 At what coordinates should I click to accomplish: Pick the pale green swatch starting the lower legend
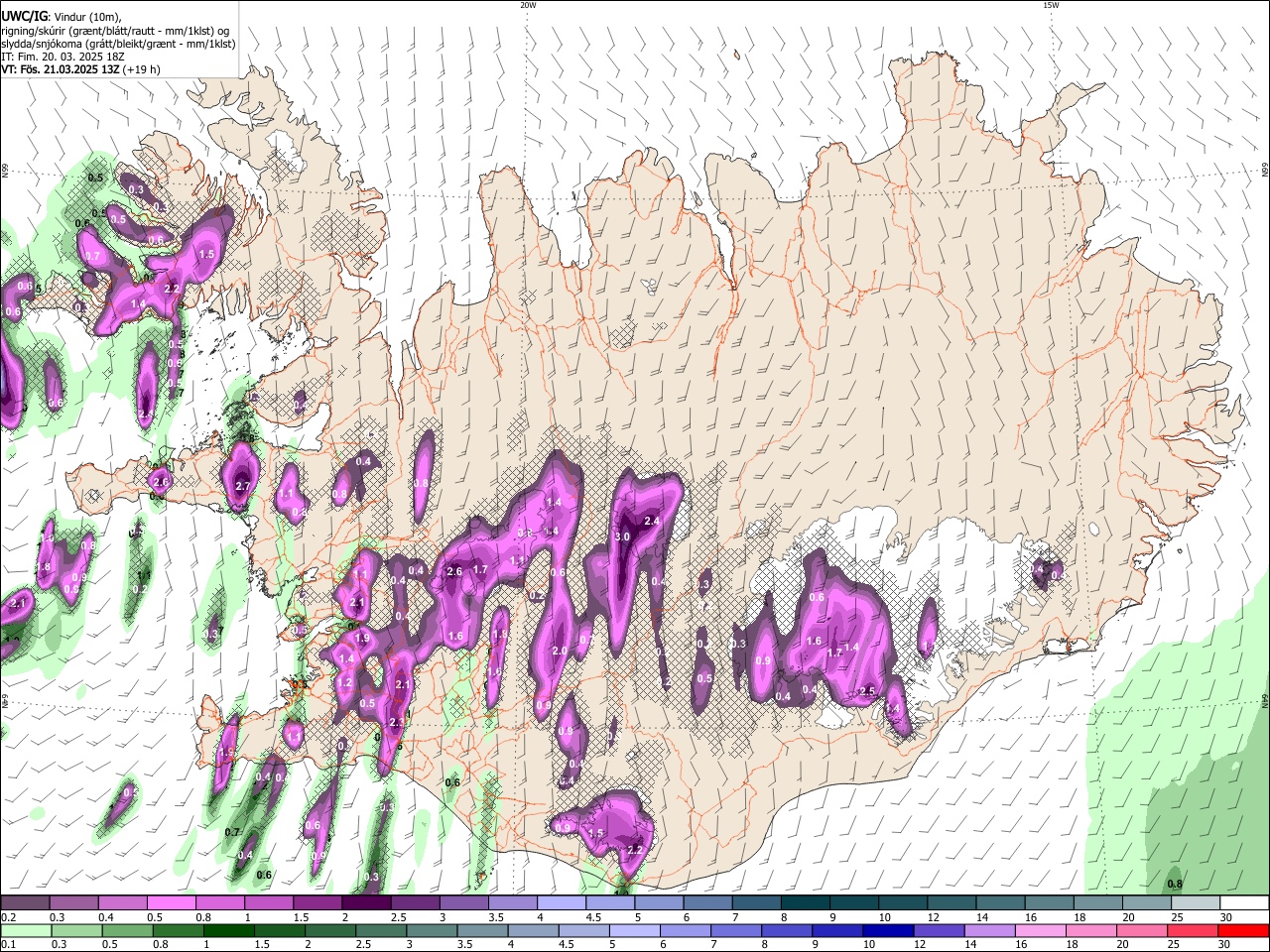coord(26,930)
